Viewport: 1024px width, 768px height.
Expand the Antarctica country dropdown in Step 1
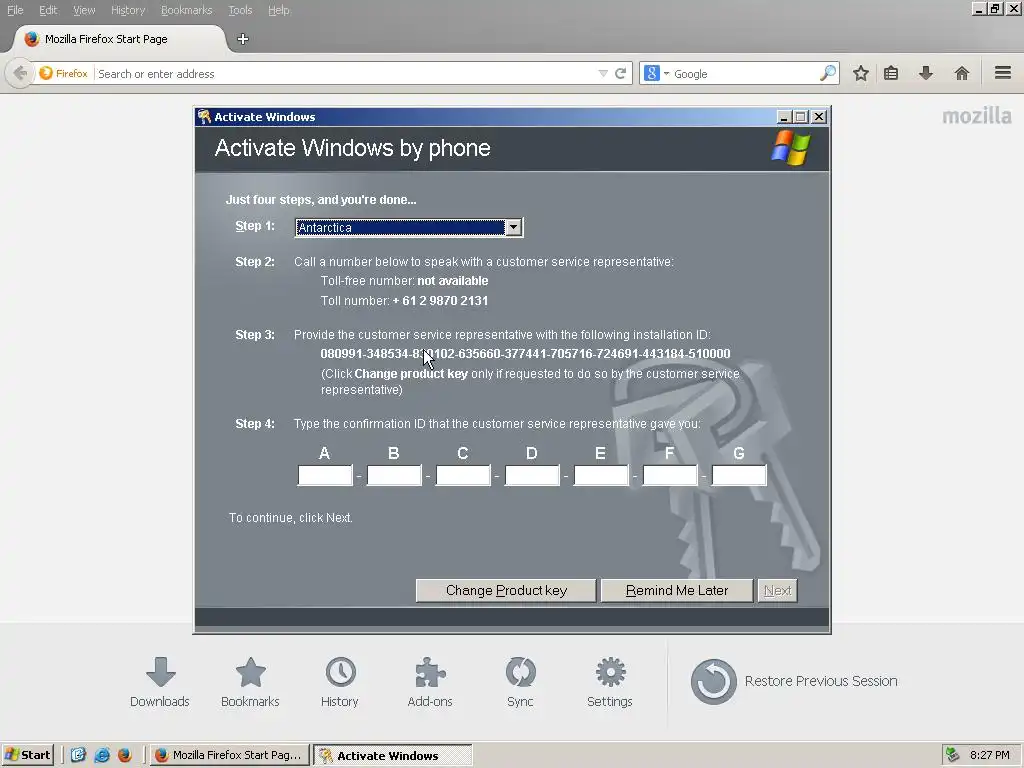pyautogui.click(x=513, y=227)
